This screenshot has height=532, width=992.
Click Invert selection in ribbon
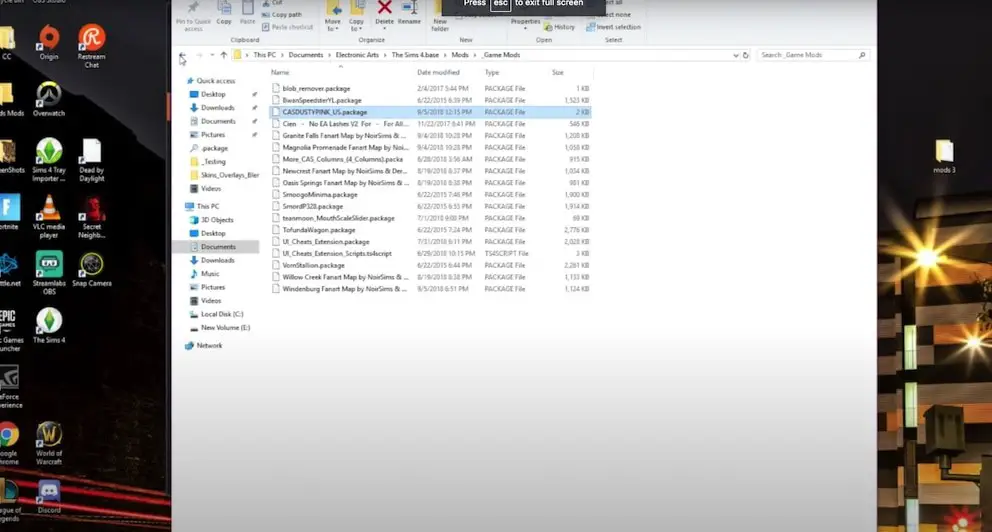coord(613,27)
